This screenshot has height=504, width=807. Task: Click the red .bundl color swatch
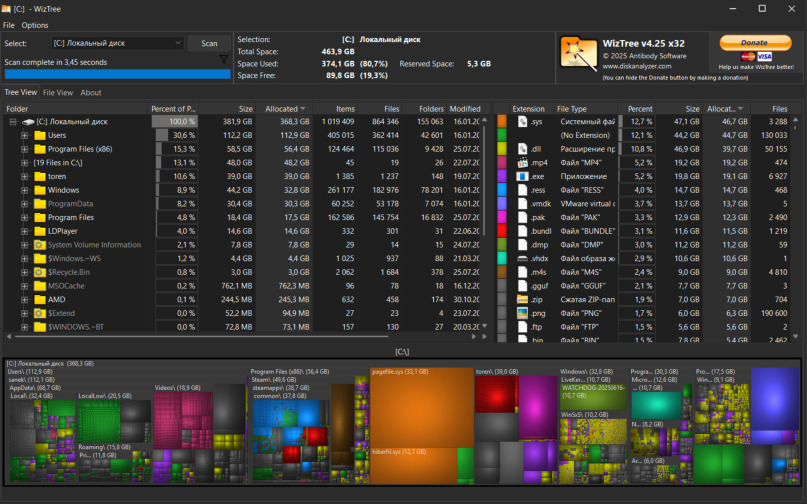pyautogui.click(x=502, y=231)
